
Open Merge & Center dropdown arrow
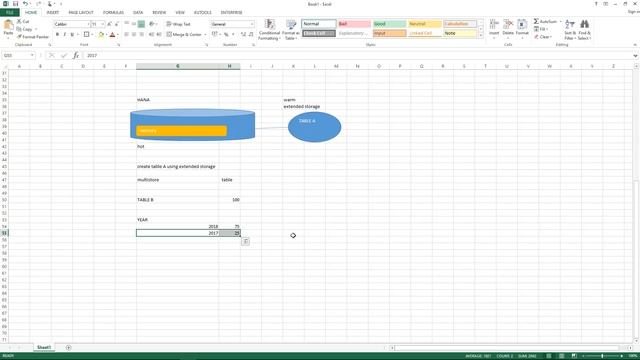point(205,34)
